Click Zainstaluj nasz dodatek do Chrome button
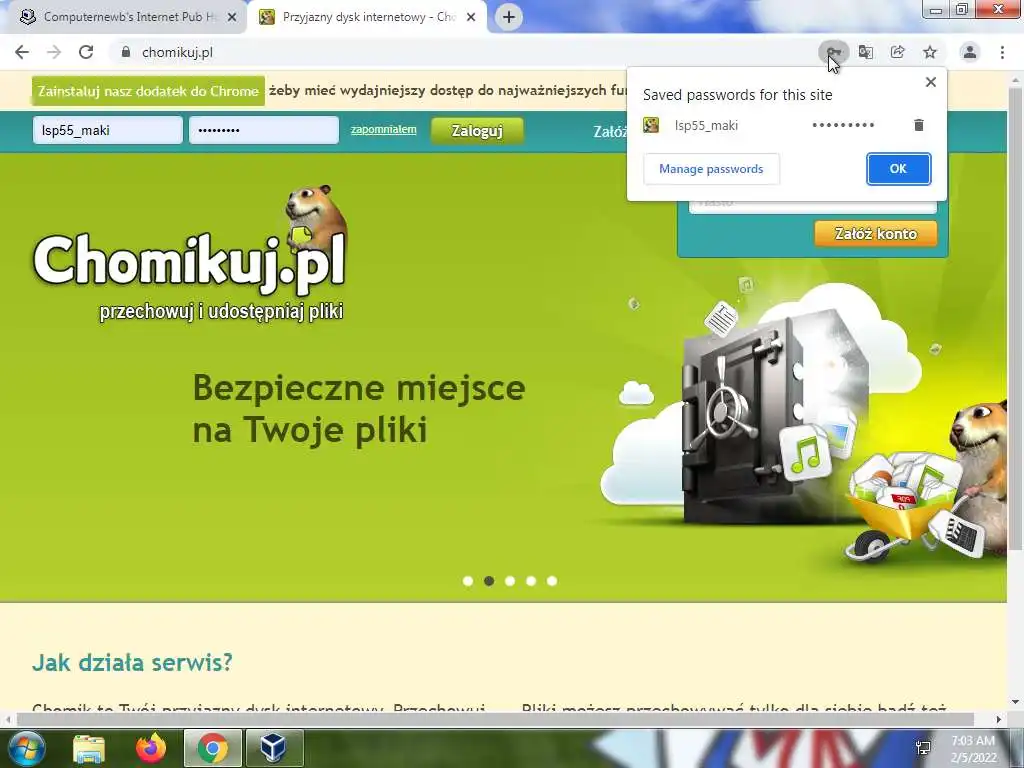This screenshot has width=1024, height=768. [x=148, y=91]
